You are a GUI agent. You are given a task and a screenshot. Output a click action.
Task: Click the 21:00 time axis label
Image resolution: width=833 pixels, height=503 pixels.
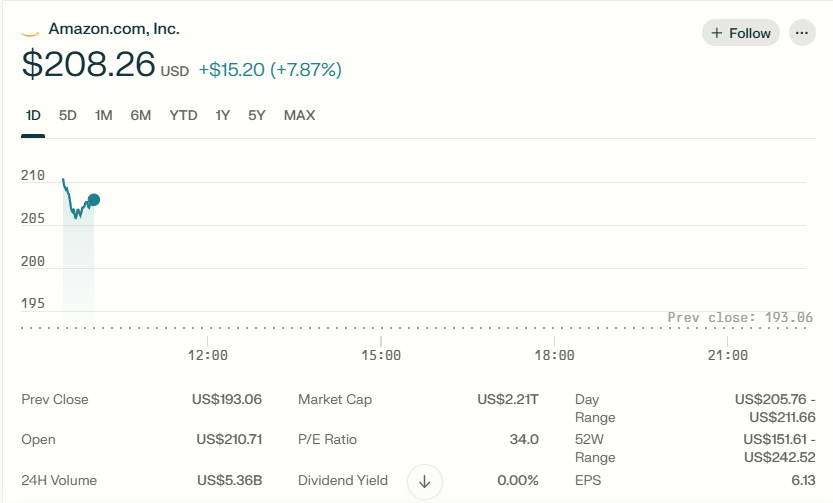(727, 355)
